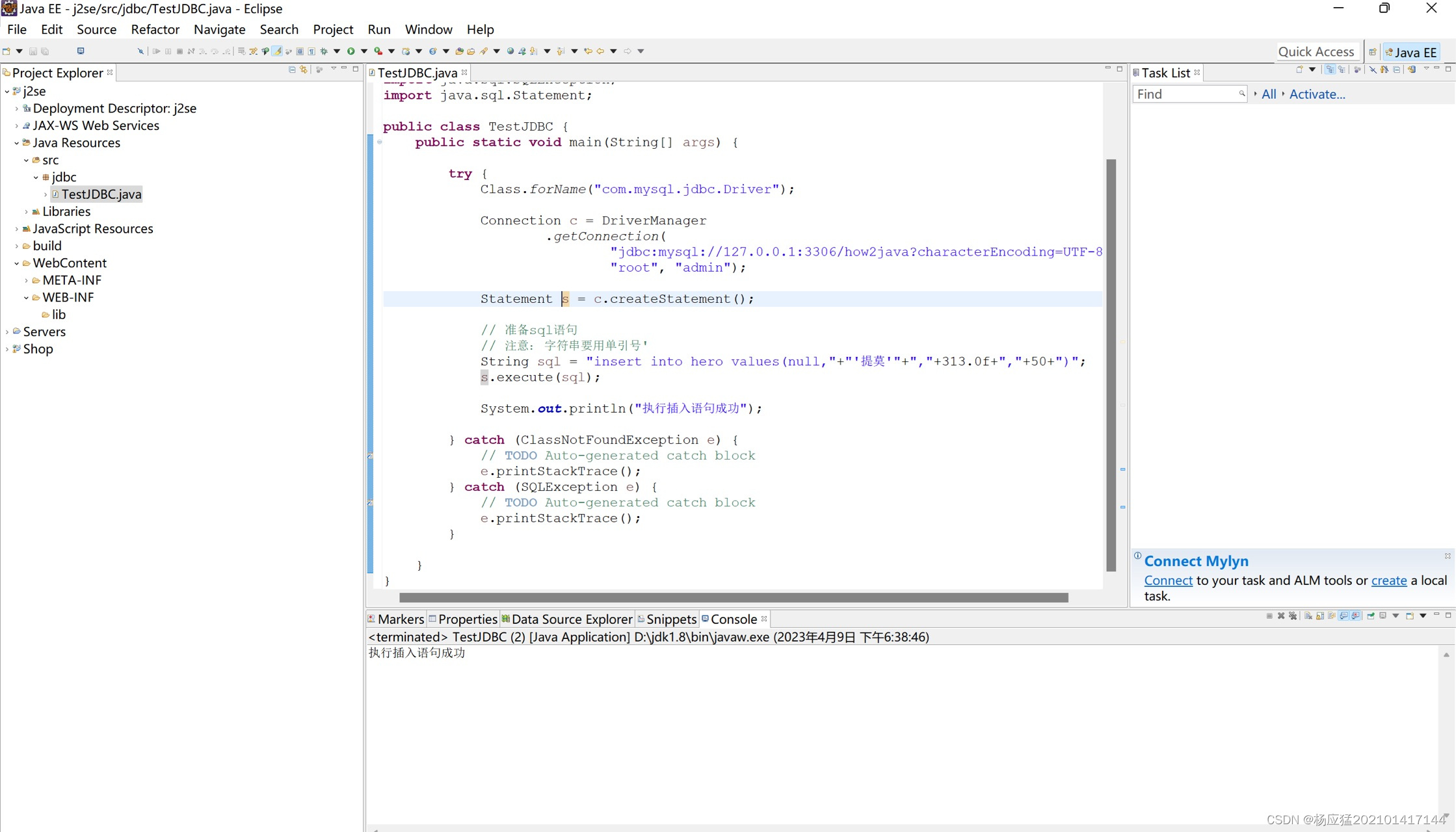Open Run button dropdown arrow
The height and width of the screenshot is (832, 1456).
[x=364, y=51]
